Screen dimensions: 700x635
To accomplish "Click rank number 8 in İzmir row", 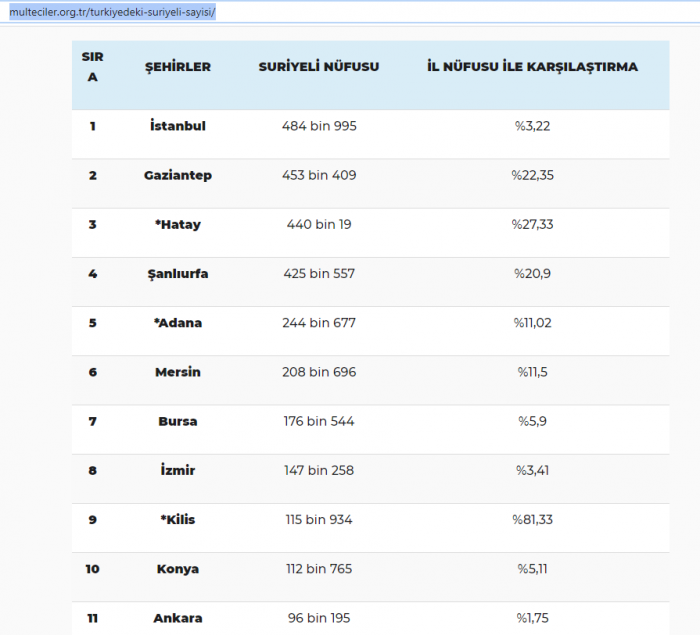I will pos(92,470).
